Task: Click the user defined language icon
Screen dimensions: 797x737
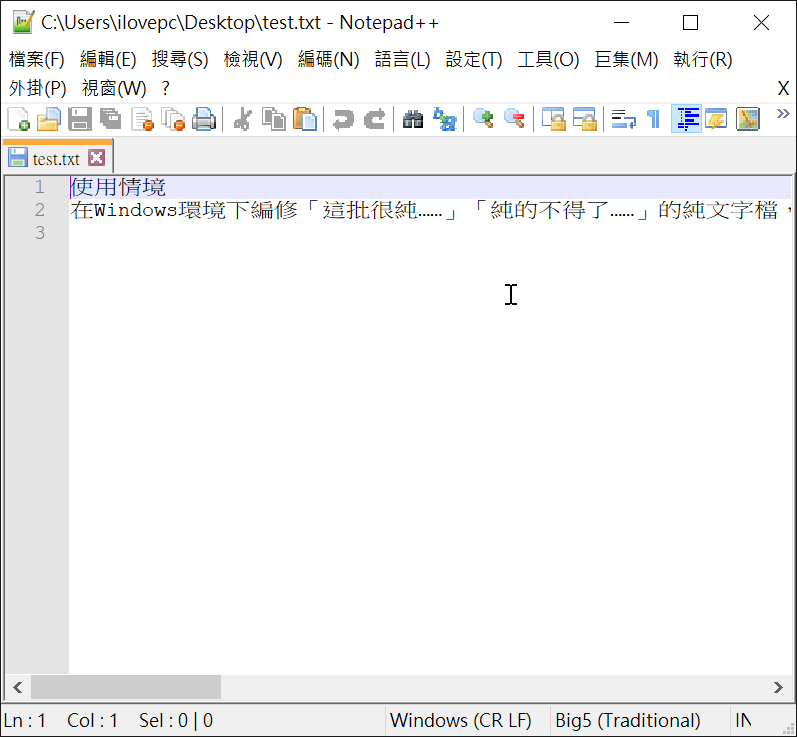Action: [x=716, y=119]
